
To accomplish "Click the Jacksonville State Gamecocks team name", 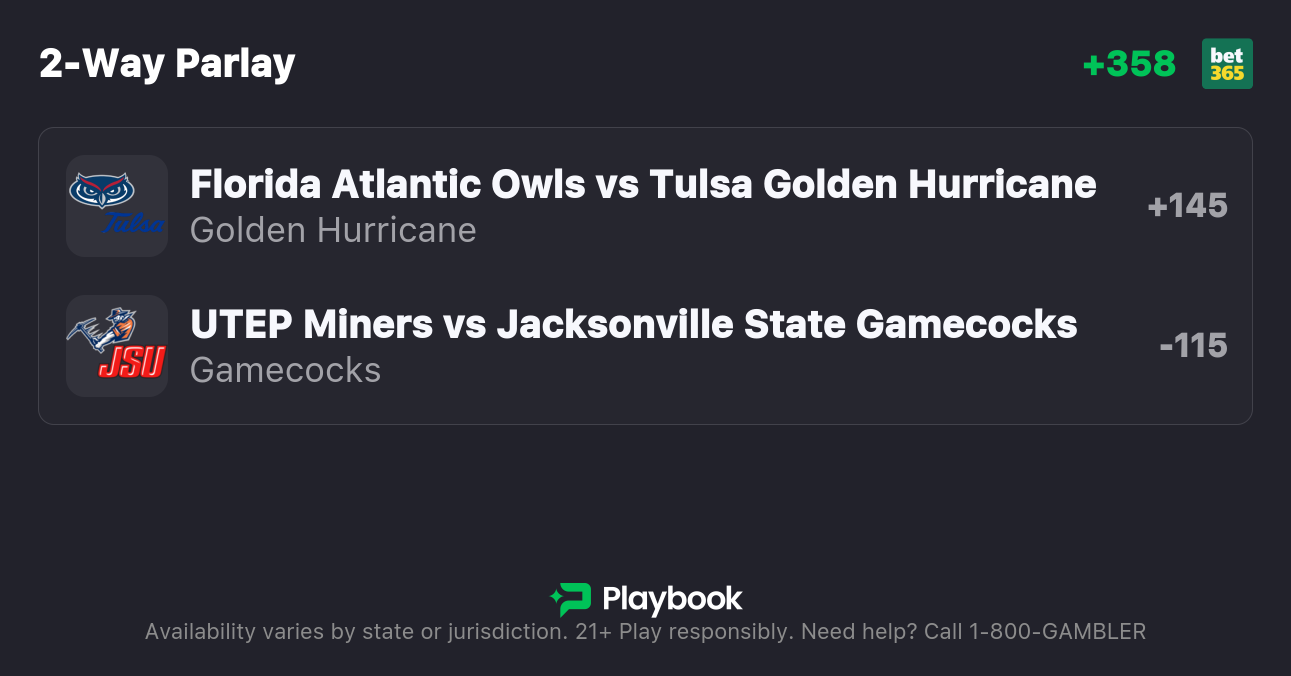I will coord(786,324).
